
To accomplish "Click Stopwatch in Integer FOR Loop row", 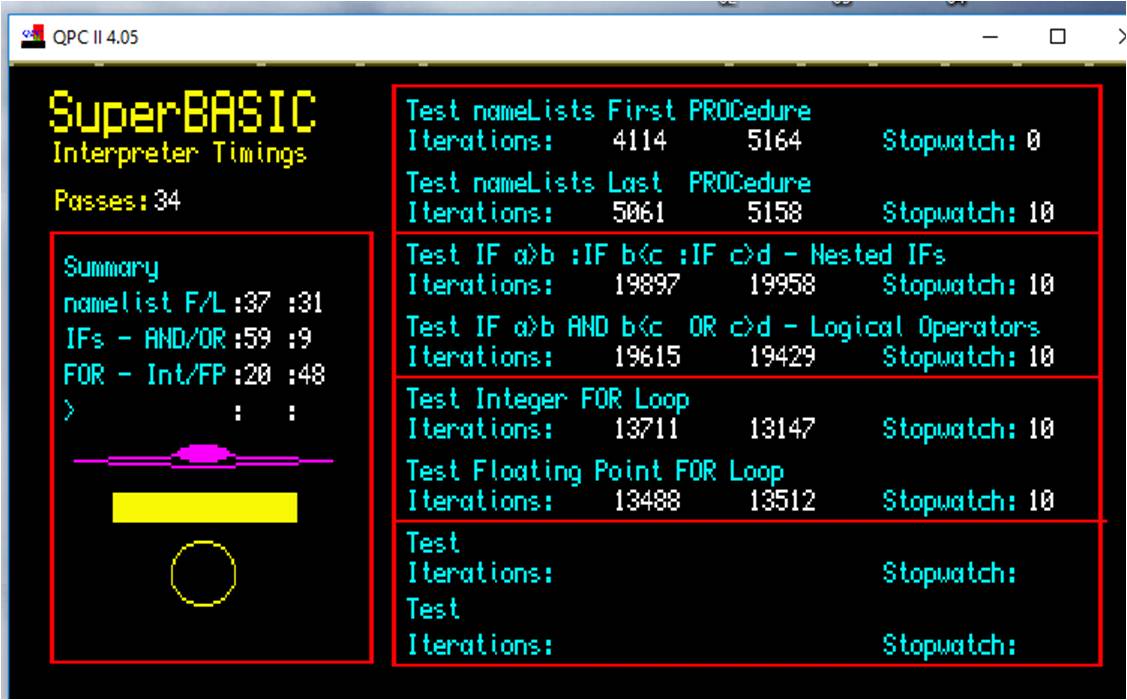I will coord(967,429).
